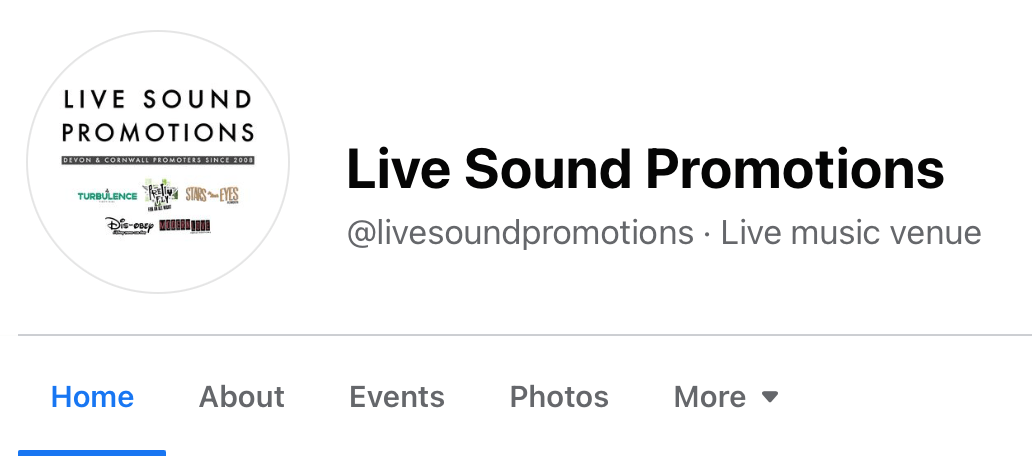This screenshot has height=456, width=1032.
Task: Click the red and black Modern Love logo
Action: (x=185, y=226)
